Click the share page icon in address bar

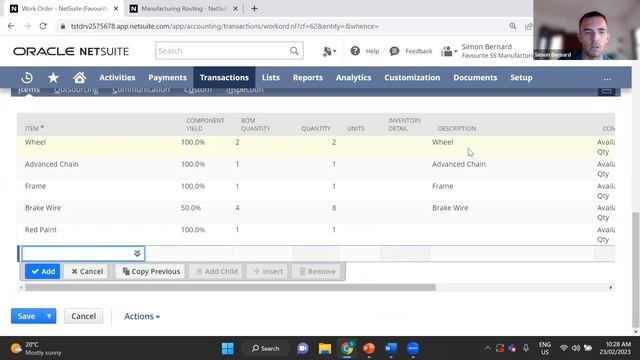[528, 26]
